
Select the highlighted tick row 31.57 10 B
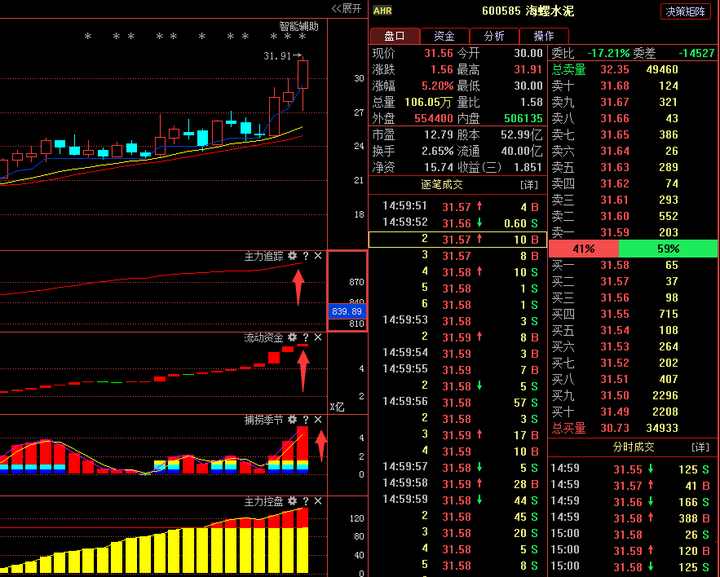(458, 240)
